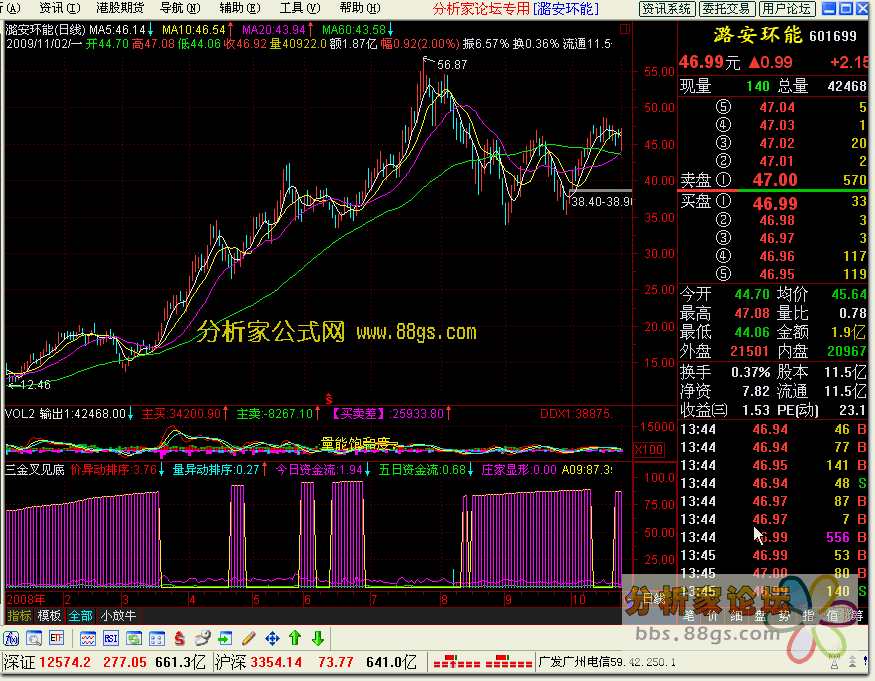875x681 pixels.
Task: Switch to 势 tab in quote panel
Action: click(x=784, y=616)
